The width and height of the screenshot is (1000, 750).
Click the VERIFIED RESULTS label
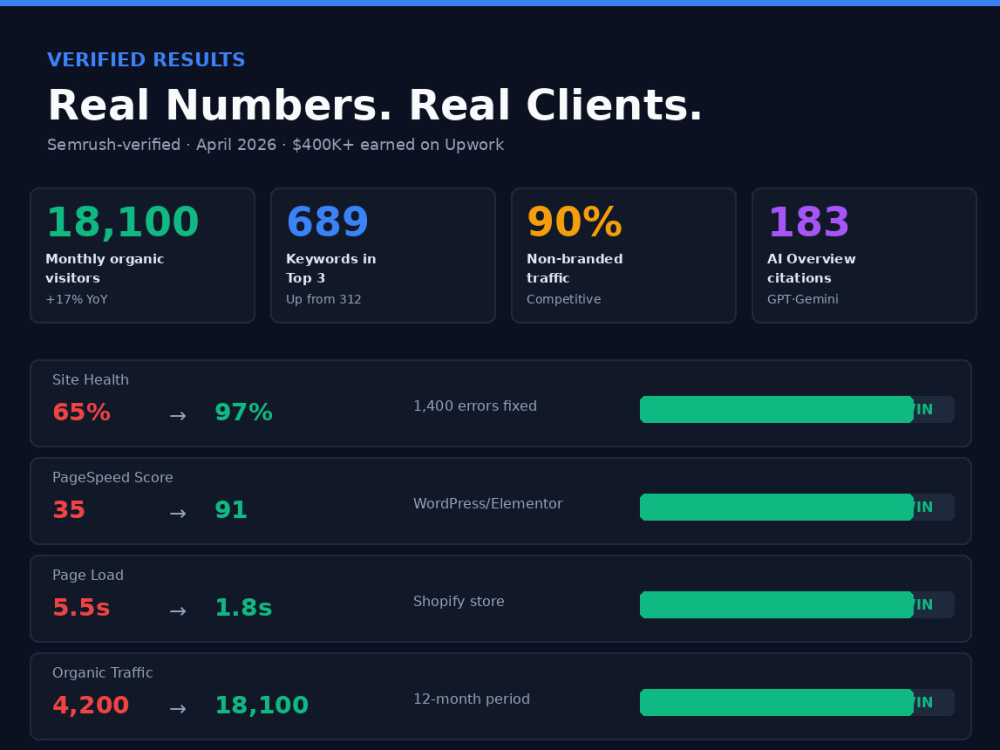[x=146, y=60]
